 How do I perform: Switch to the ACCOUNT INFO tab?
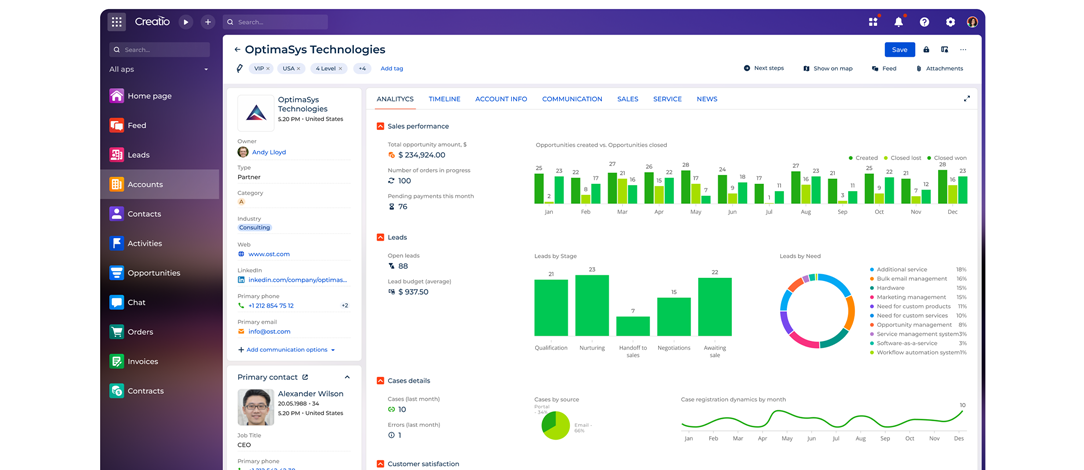[501, 99]
